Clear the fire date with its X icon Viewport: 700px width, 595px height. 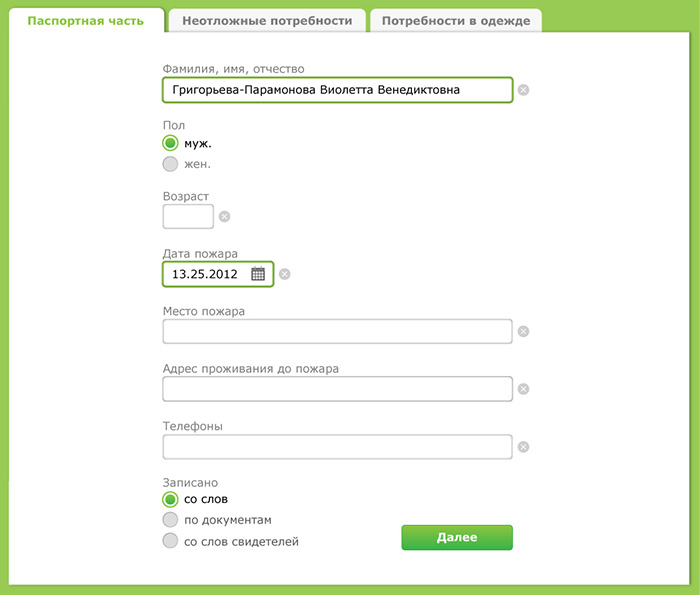click(285, 274)
